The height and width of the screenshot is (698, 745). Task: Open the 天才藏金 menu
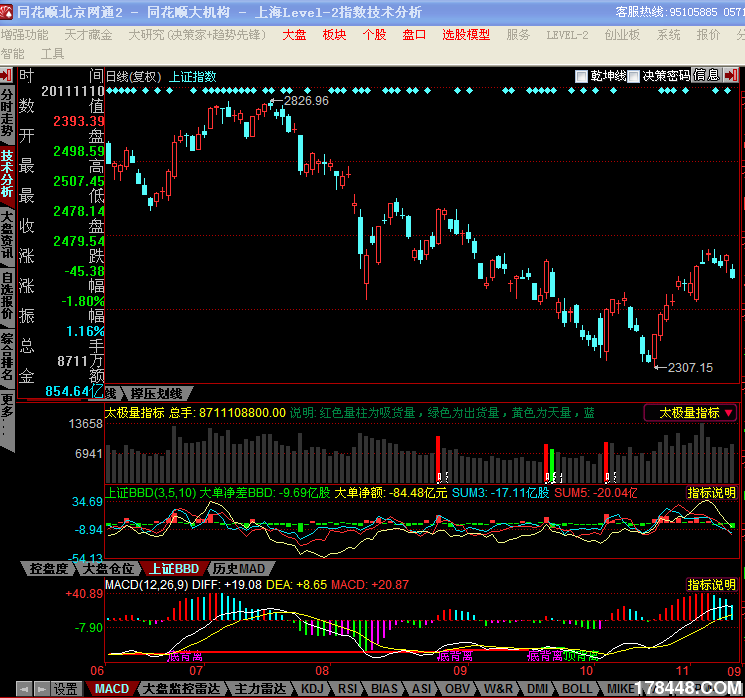pyautogui.click(x=88, y=35)
